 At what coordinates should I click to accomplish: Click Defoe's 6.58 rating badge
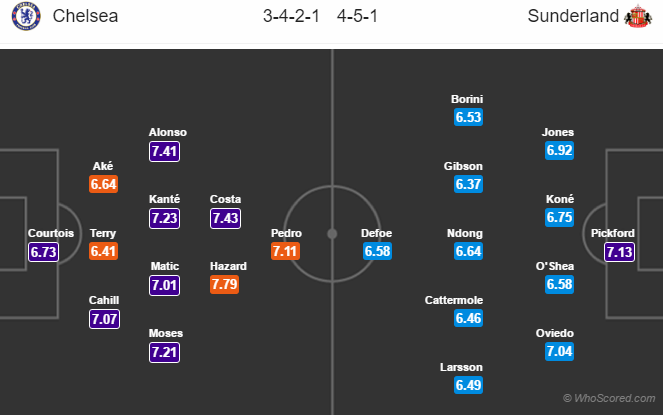point(377,252)
